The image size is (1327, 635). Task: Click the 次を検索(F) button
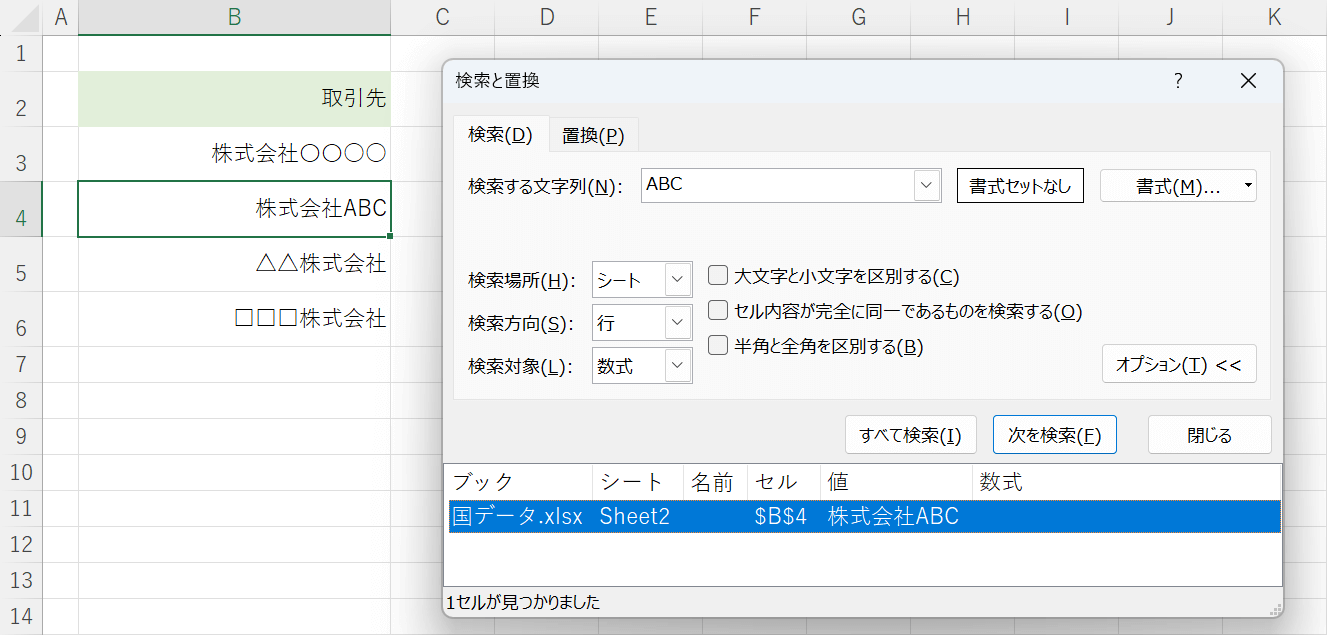point(1054,435)
